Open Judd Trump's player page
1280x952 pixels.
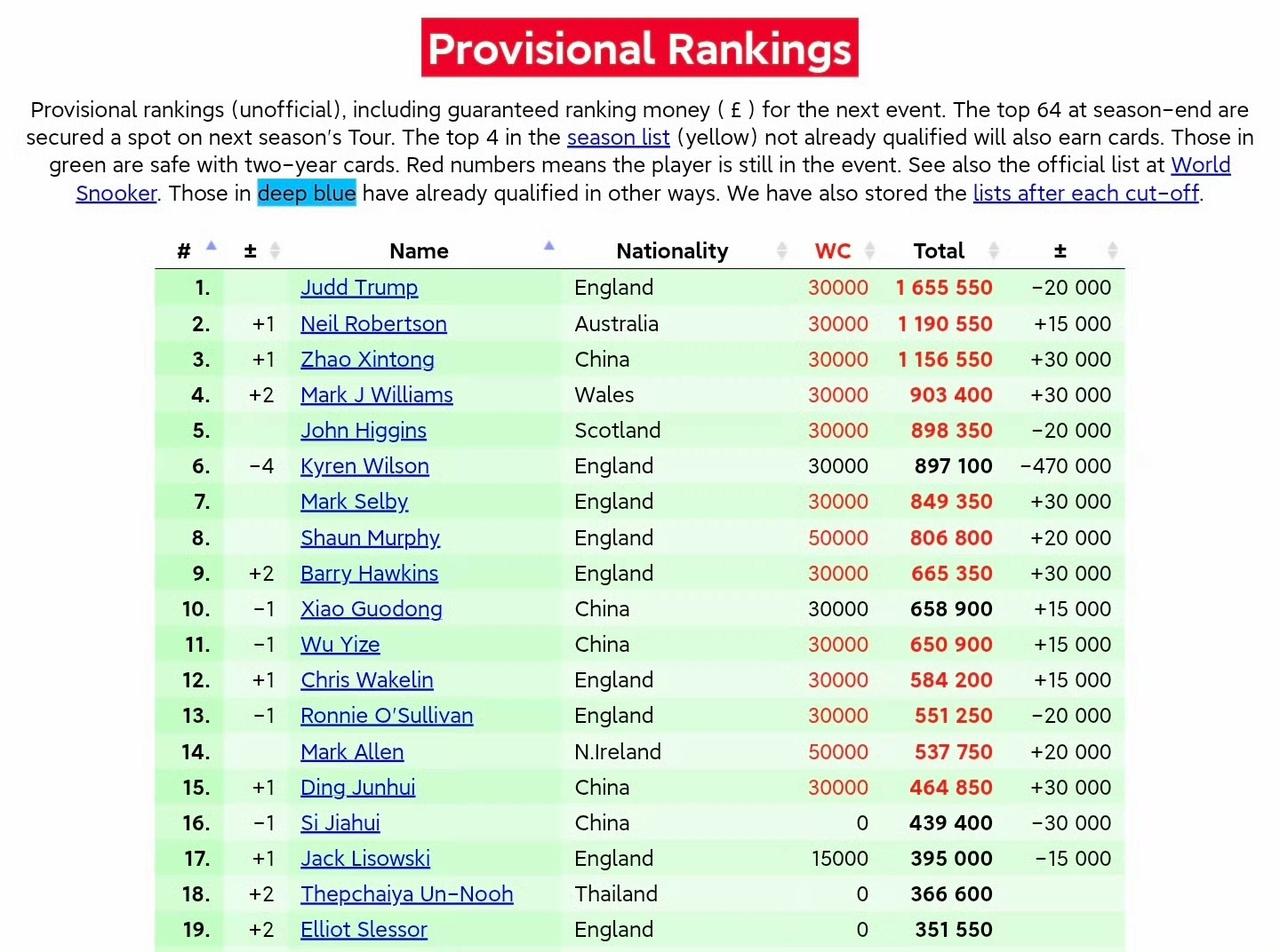tap(359, 288)
